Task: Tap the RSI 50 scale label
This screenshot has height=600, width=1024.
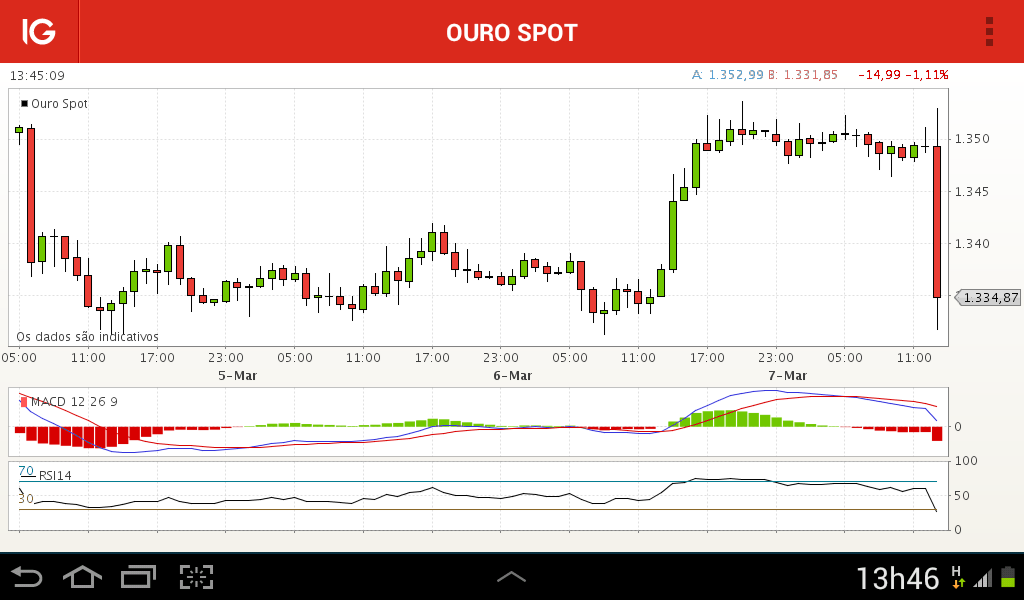Action: point(962,496)
